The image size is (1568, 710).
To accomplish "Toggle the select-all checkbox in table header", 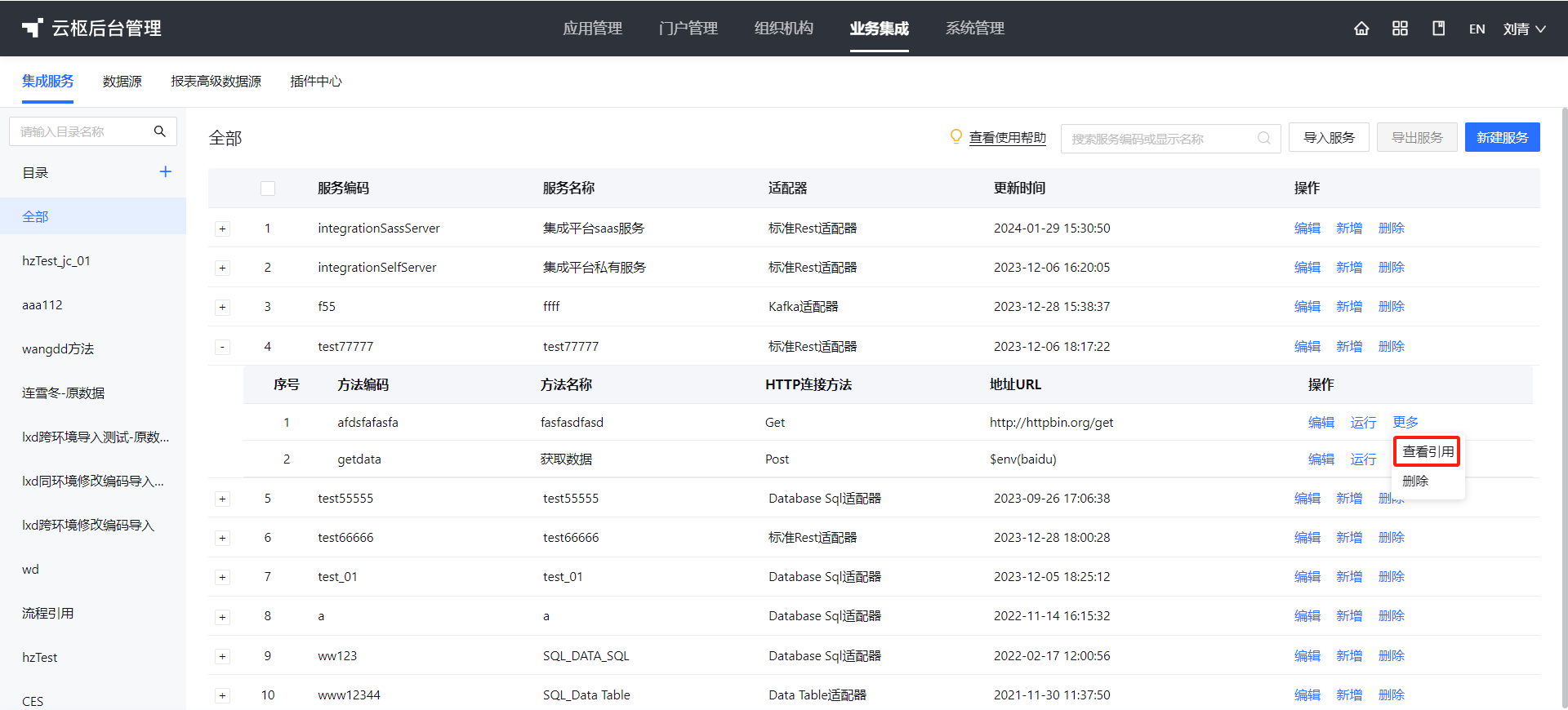I will pyautogui.click(x=268, y=189).
